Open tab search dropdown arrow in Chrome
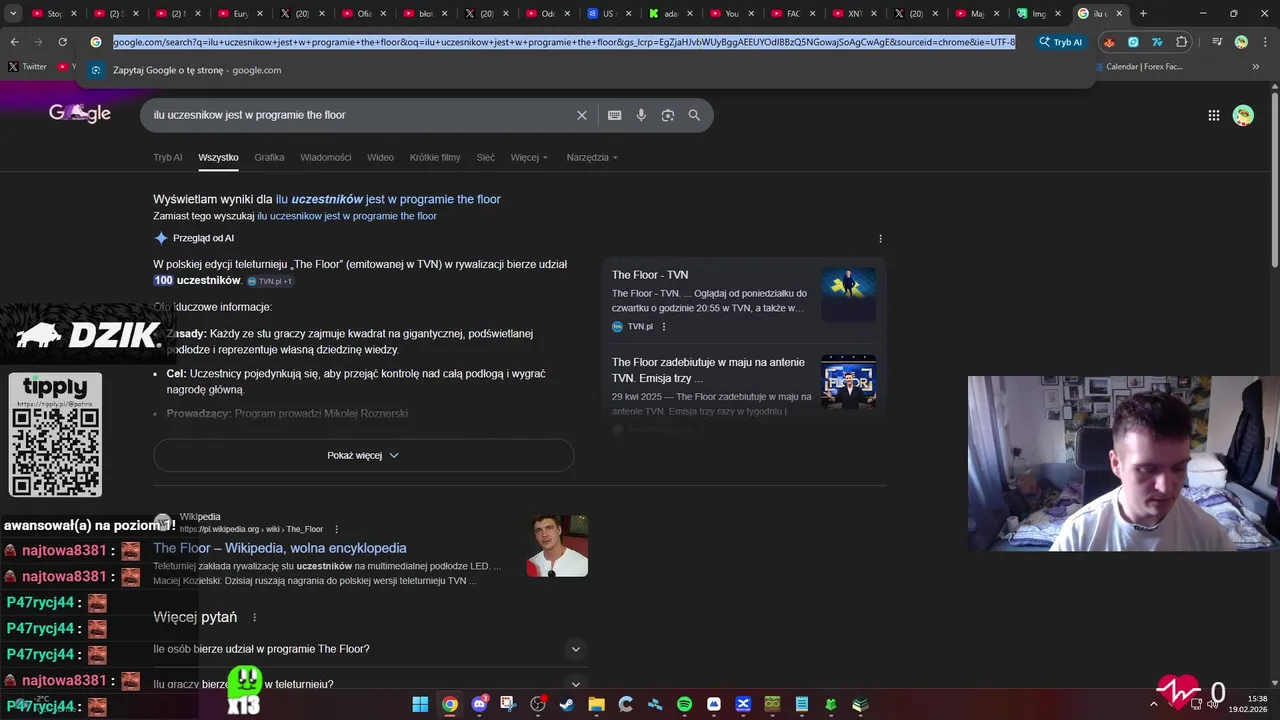The width and height of the screenshot is (1280, 720). (13, 14)
